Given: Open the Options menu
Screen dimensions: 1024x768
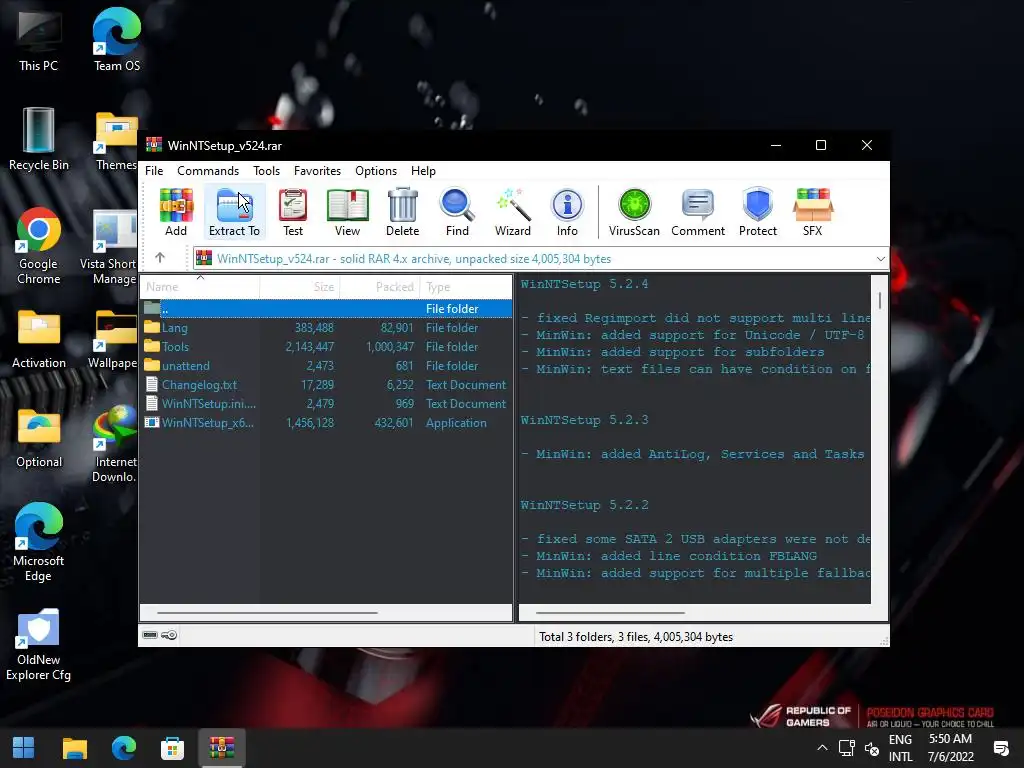Looking at the screenshot, I should coord(376,170).
